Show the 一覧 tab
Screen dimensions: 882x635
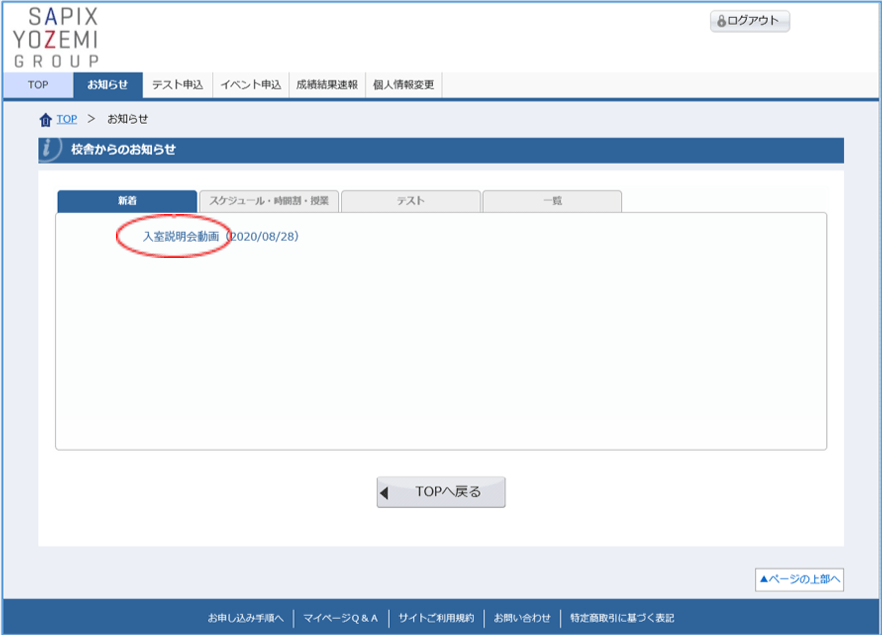(552, 201)
